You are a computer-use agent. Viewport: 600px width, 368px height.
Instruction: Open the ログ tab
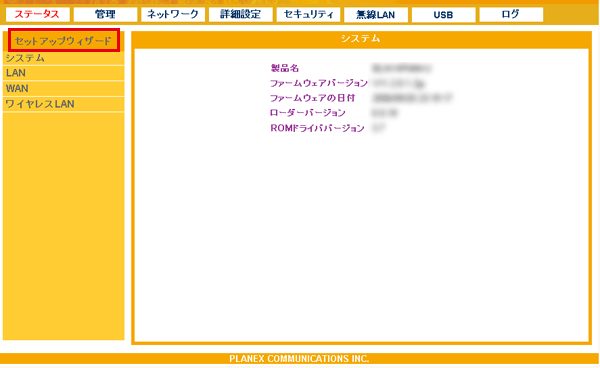(x=511, y=15)
